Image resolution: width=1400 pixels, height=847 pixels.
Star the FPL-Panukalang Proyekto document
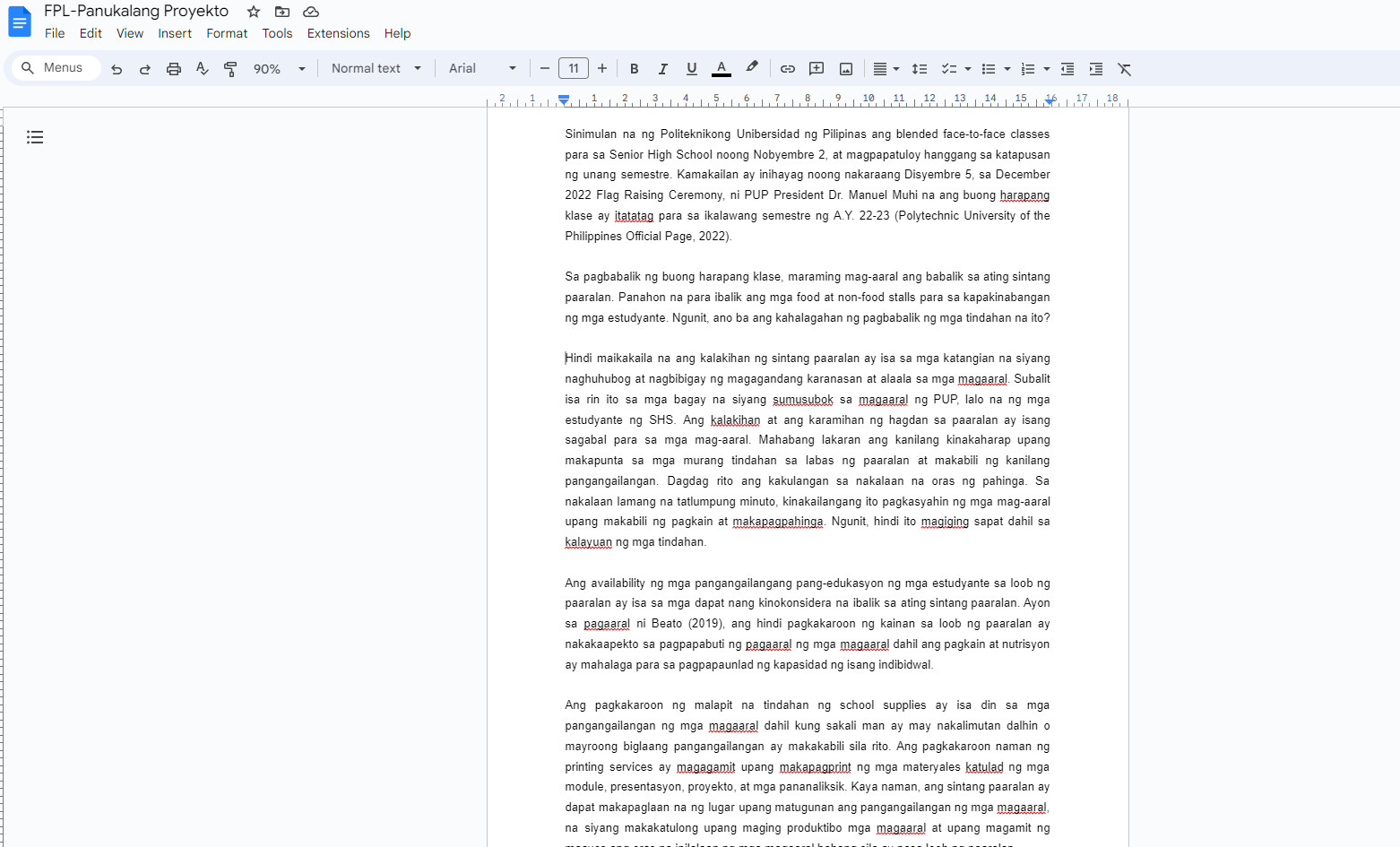[x=254, y=12]
